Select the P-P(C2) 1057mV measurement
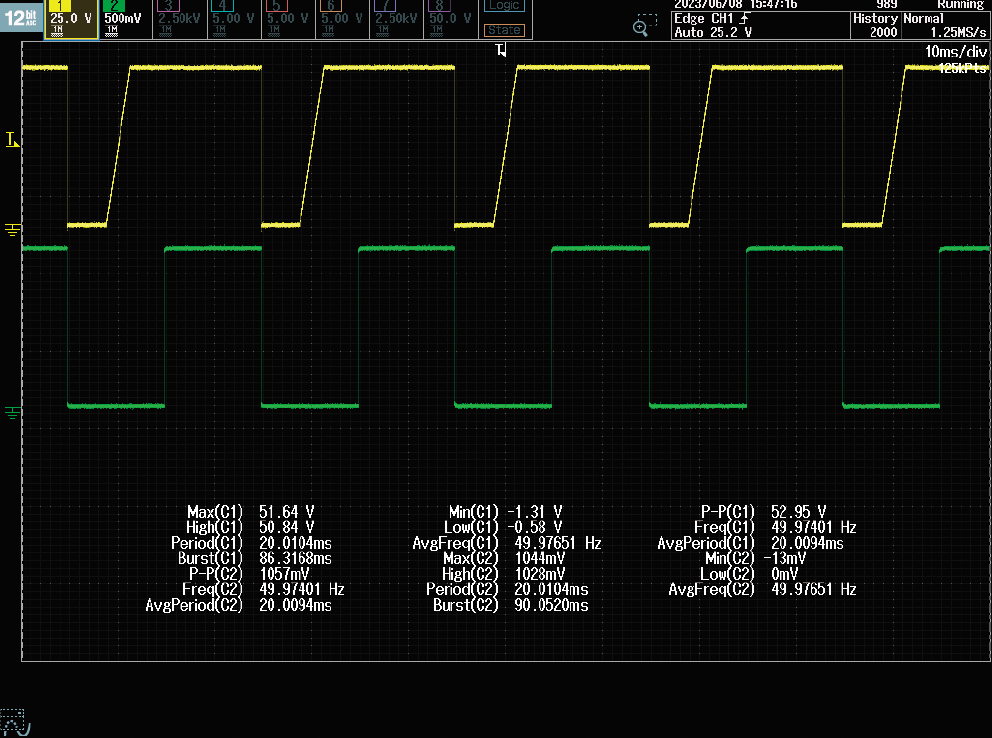This screenshot has width=992, height=738. click(x=249, y=574)
